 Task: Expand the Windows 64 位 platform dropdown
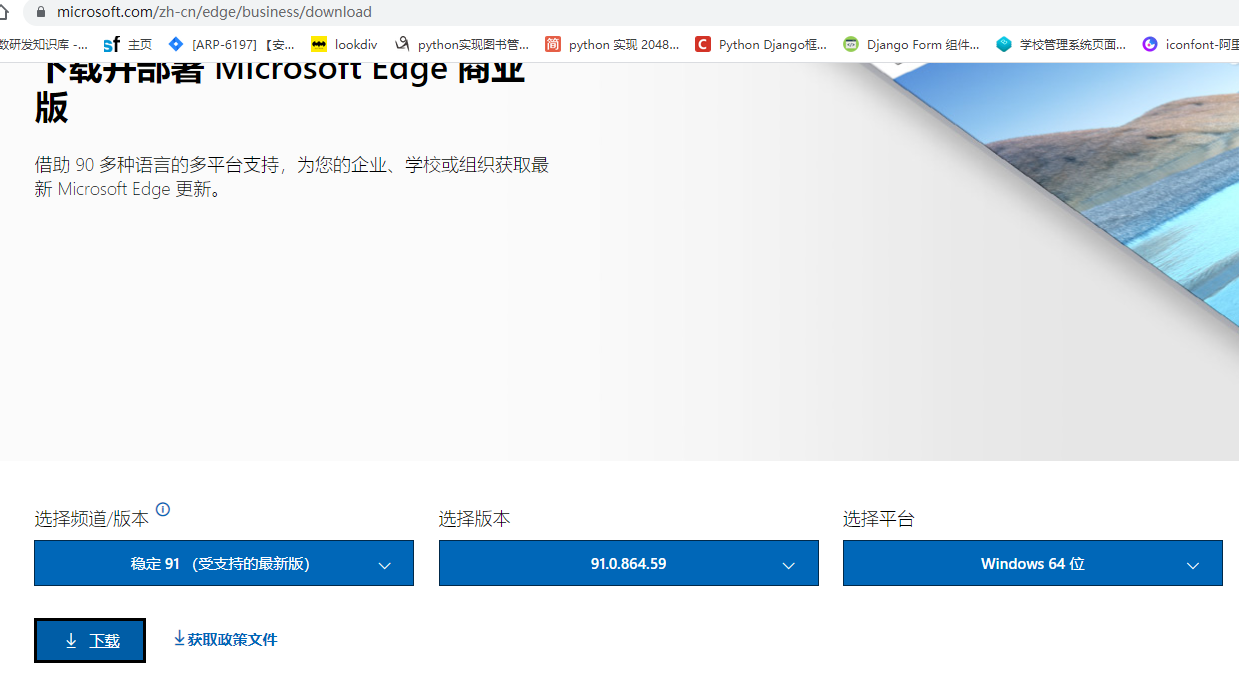pyautogui.click(x=1032, y=563)
